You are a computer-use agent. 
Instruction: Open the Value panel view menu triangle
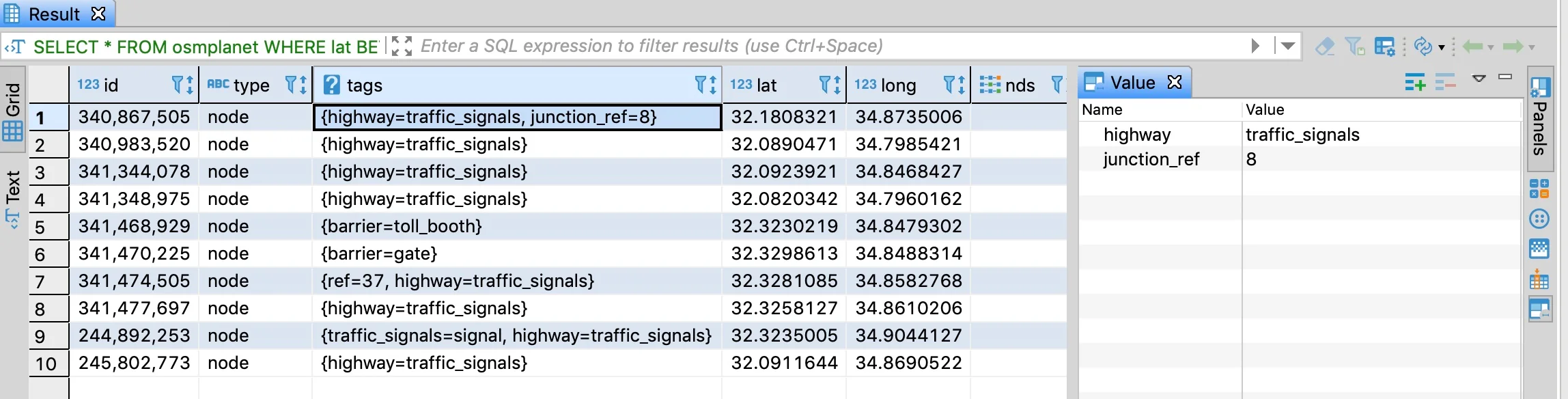[x=1479, y=79]
